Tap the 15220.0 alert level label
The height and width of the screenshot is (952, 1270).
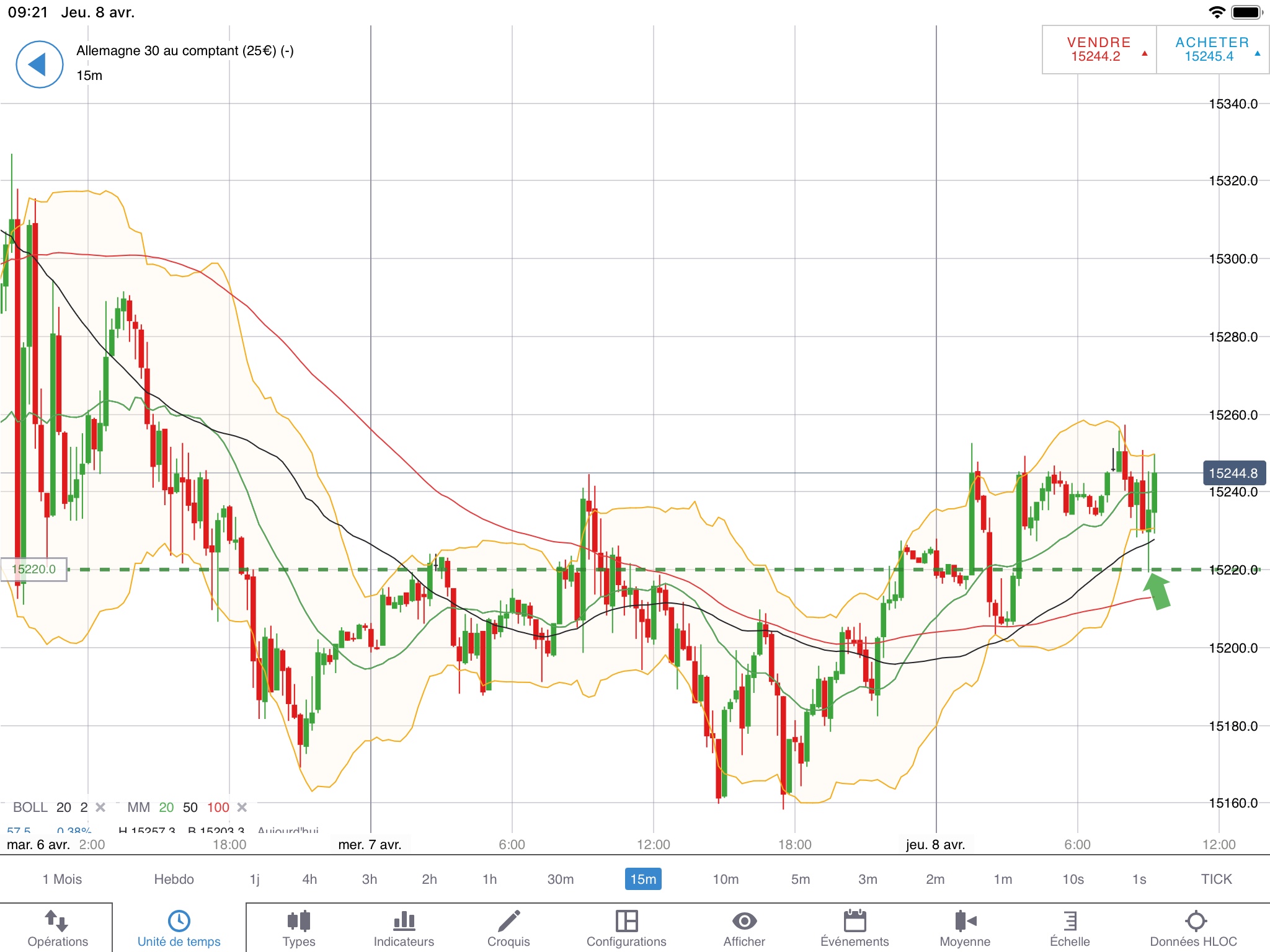click(x=34, y=569)
